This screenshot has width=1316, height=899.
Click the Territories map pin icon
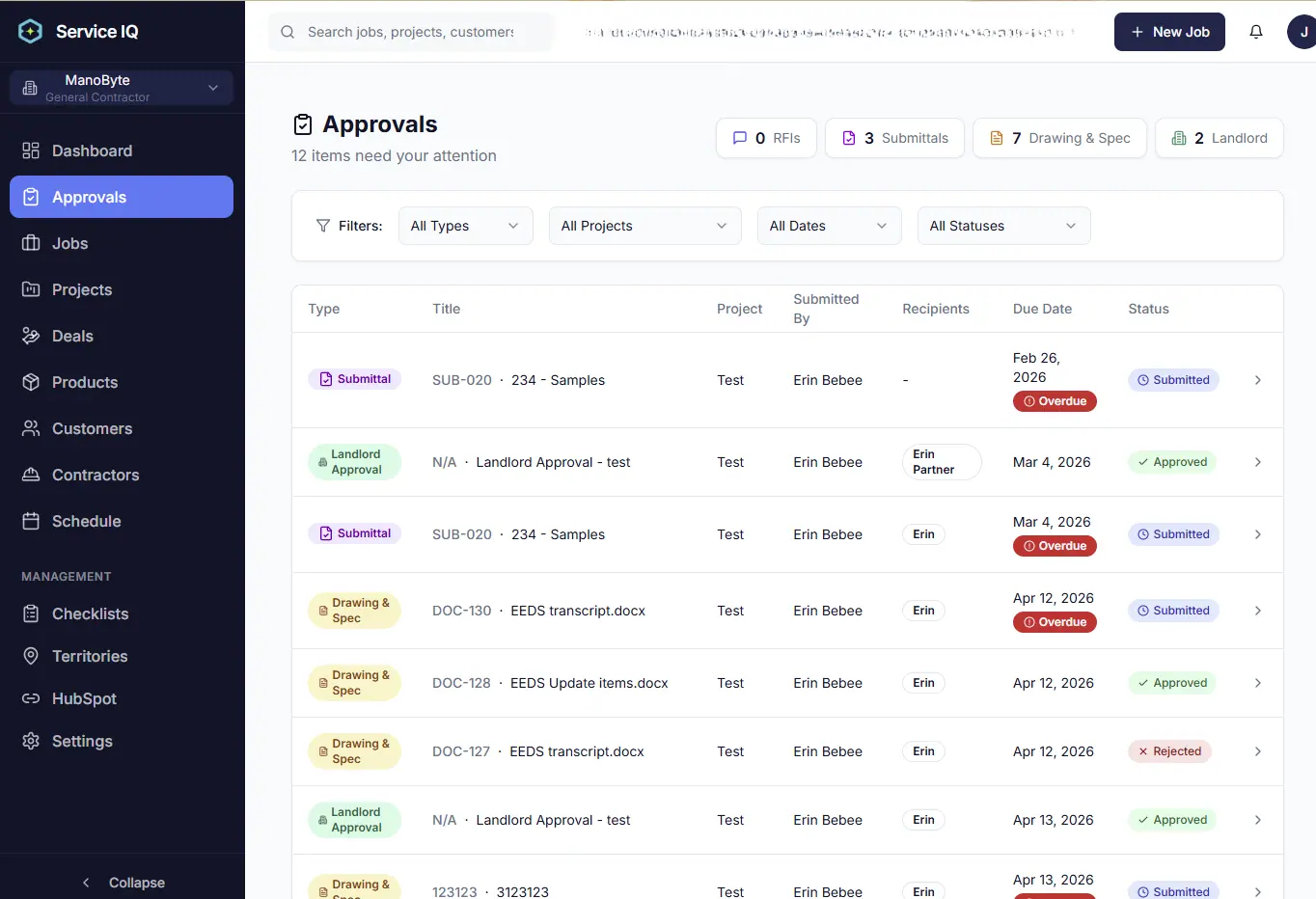pos(31,656)
